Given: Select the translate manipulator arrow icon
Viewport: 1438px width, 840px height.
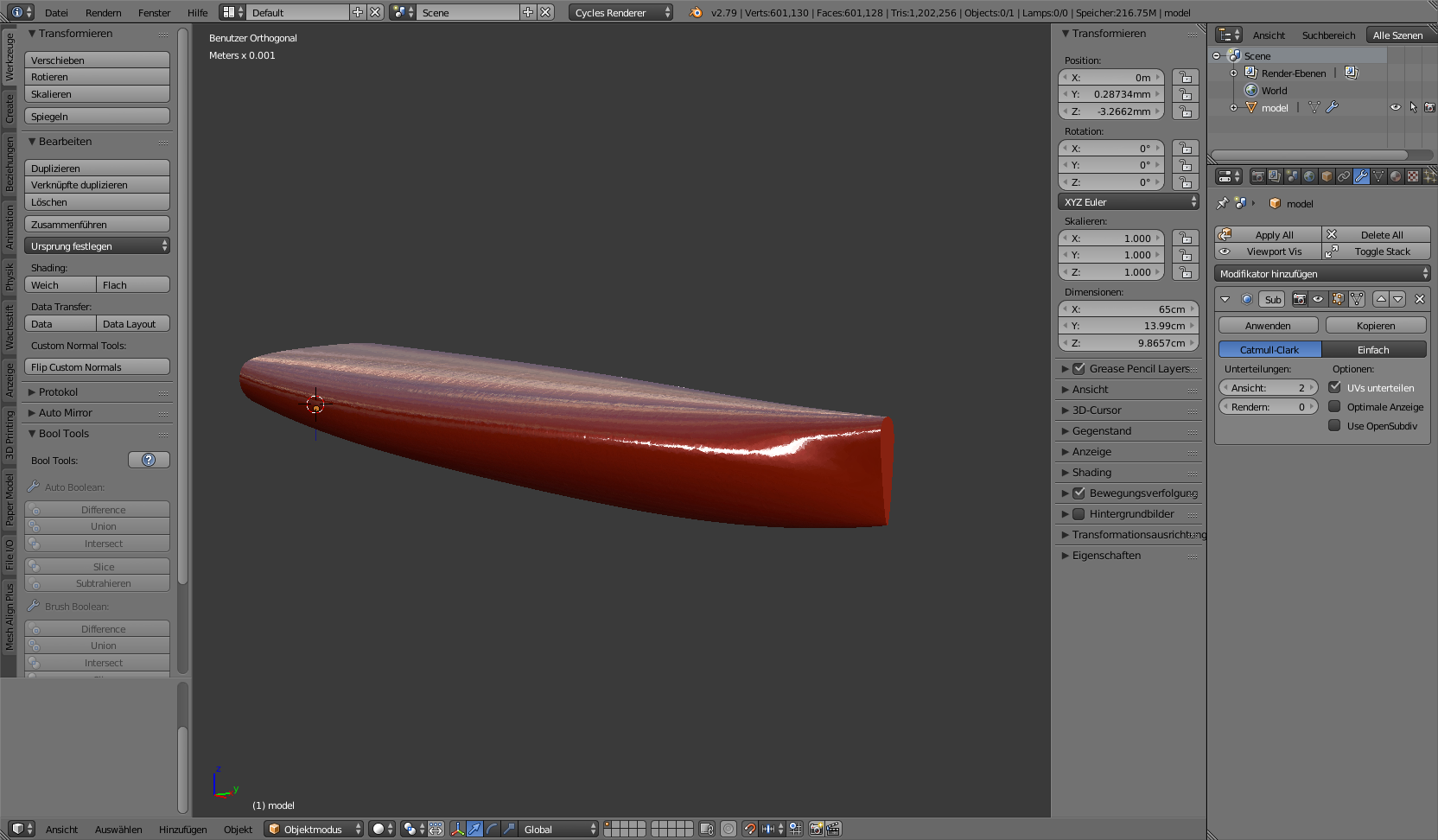Looking at the screenshot, I should pos(474,829).
